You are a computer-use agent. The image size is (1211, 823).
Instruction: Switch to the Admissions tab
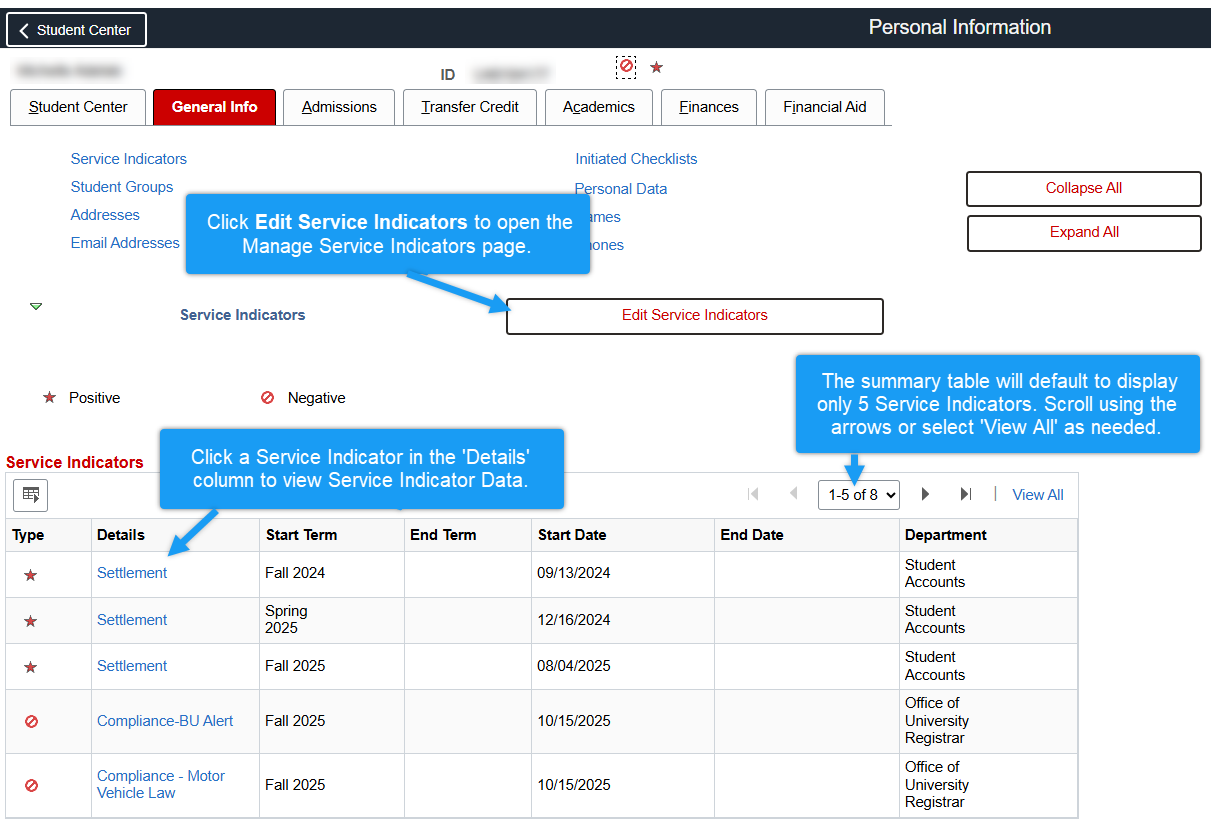click(339, 107)
